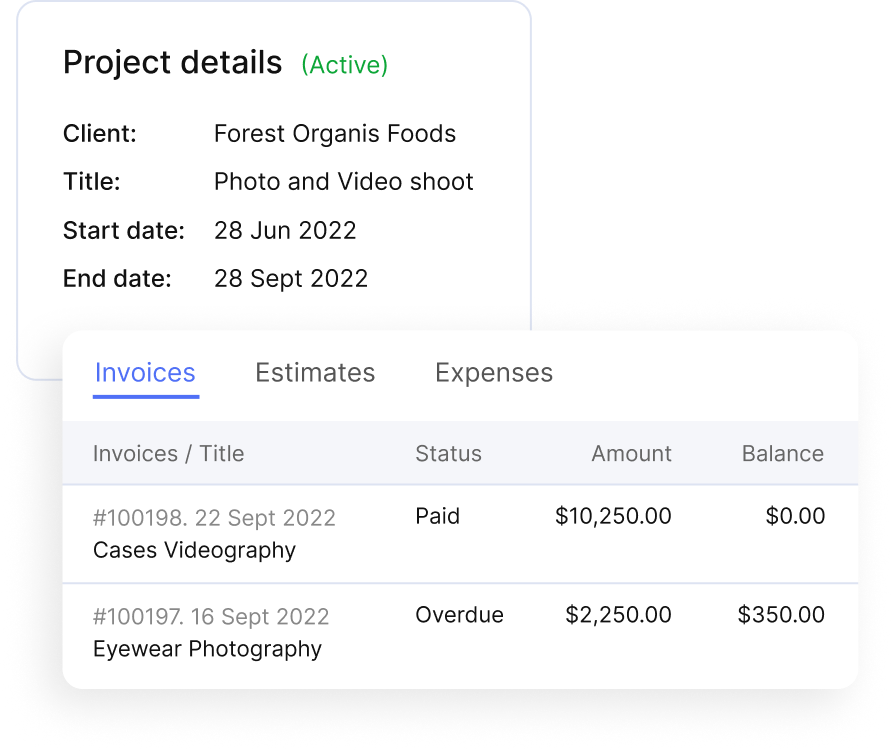
Task: Switch to the Invoices tab
Action: [x=145, y=373]
